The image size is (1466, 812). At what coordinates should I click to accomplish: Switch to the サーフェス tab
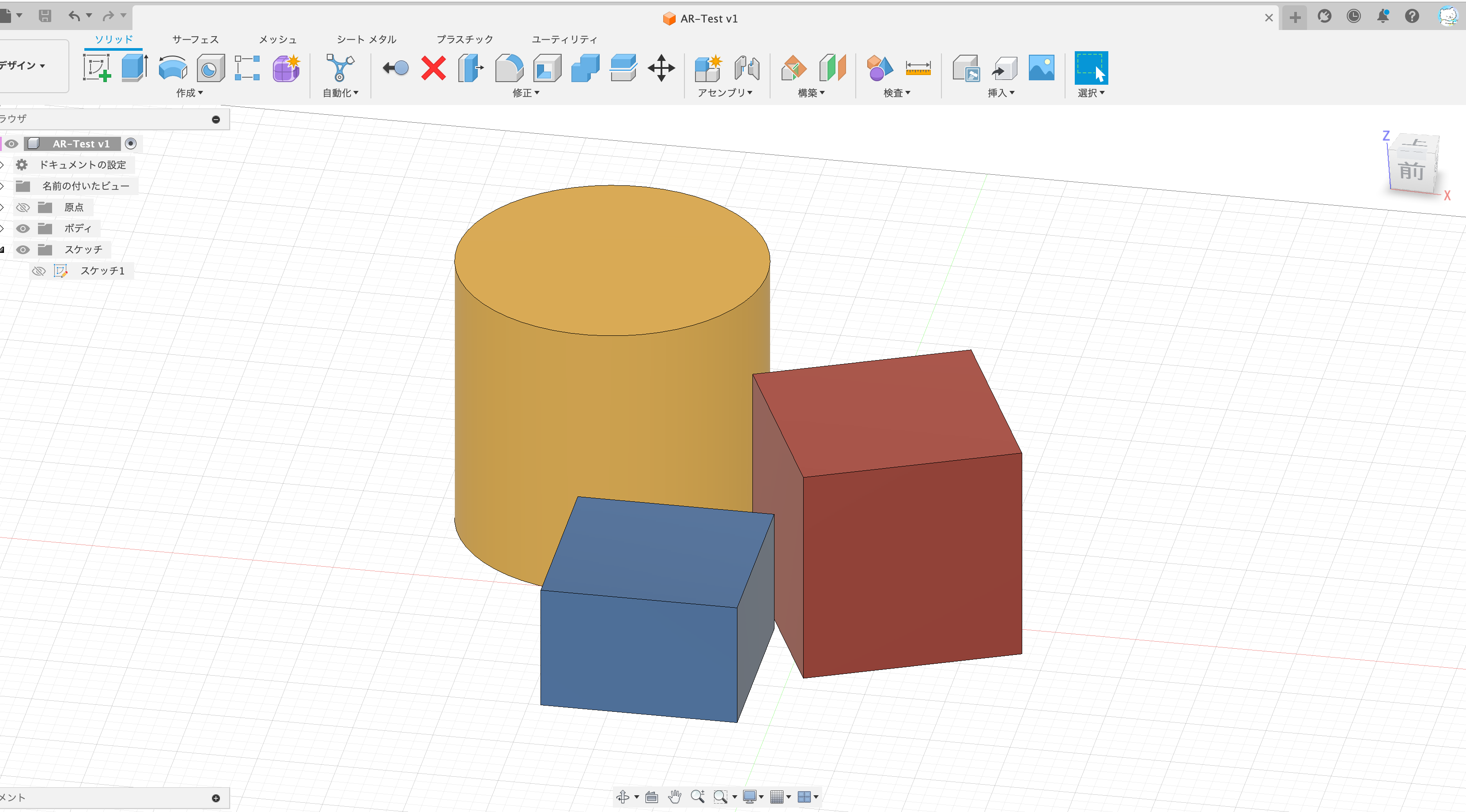point(195,39)
